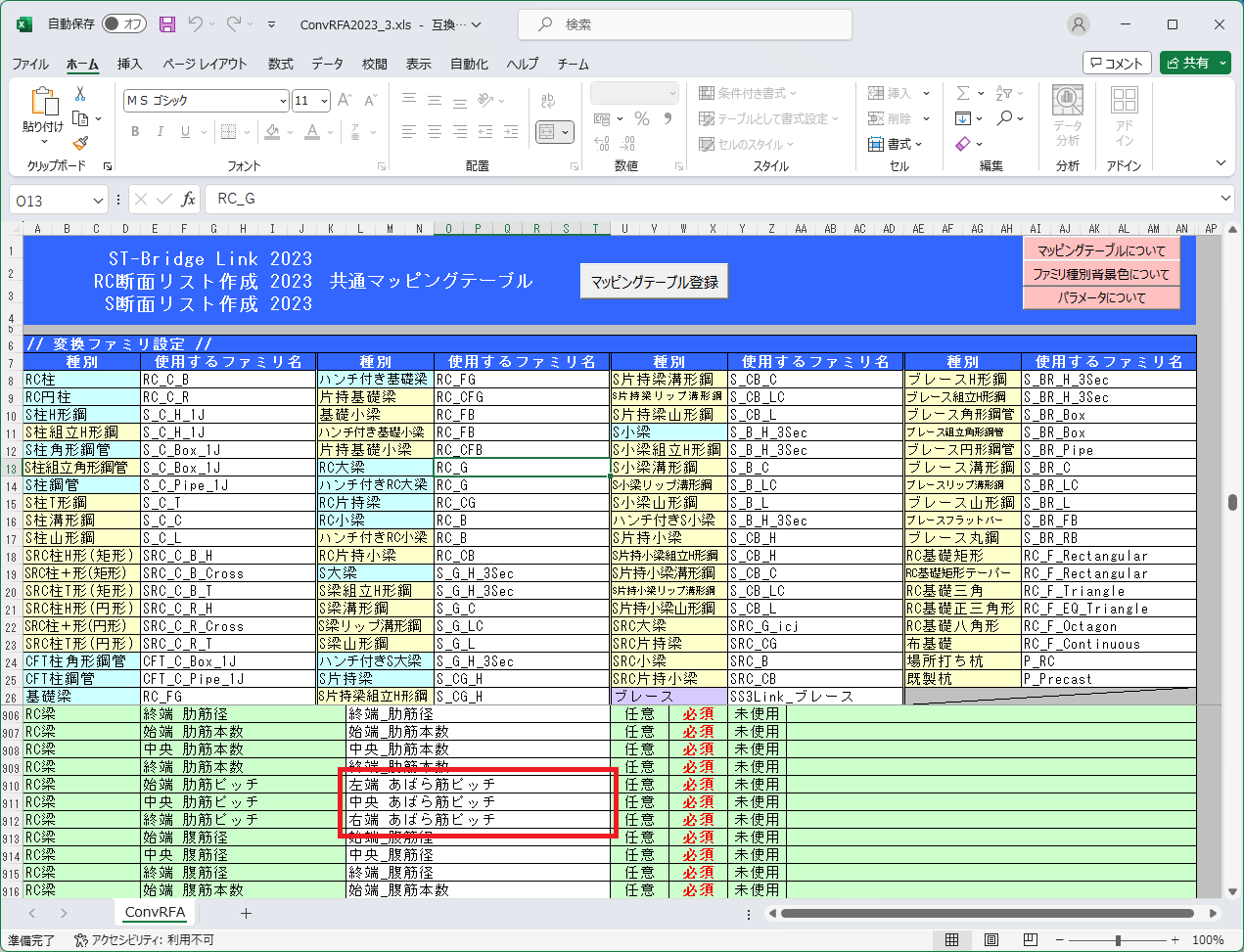Open the 表示 tab
Screen dimensions: 1244x952
(419, 64)
